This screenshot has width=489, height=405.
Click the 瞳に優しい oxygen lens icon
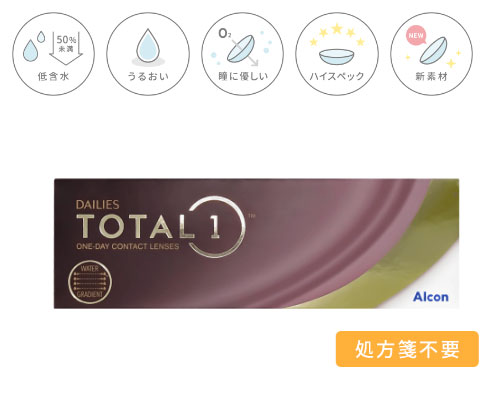tap(242, 54)
